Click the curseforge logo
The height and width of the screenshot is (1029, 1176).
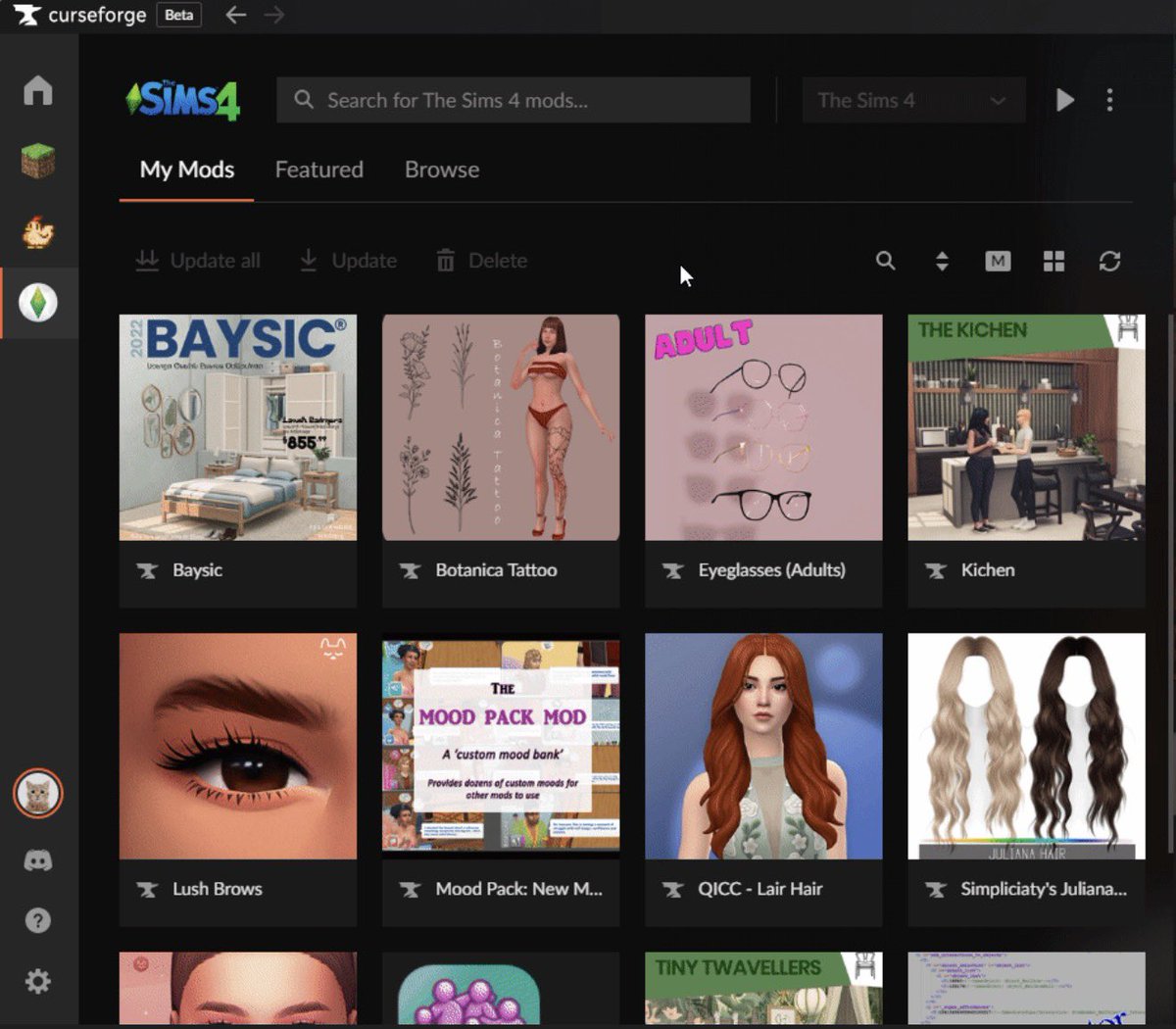click(78, 15)
